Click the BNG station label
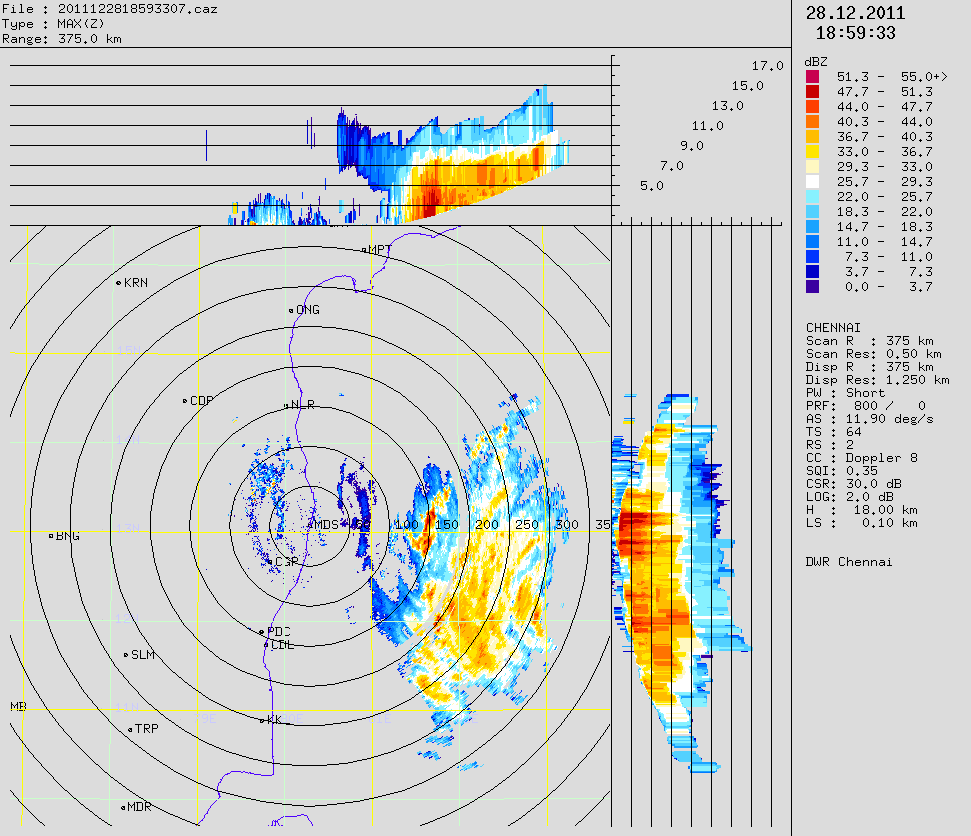 point(67,536)
